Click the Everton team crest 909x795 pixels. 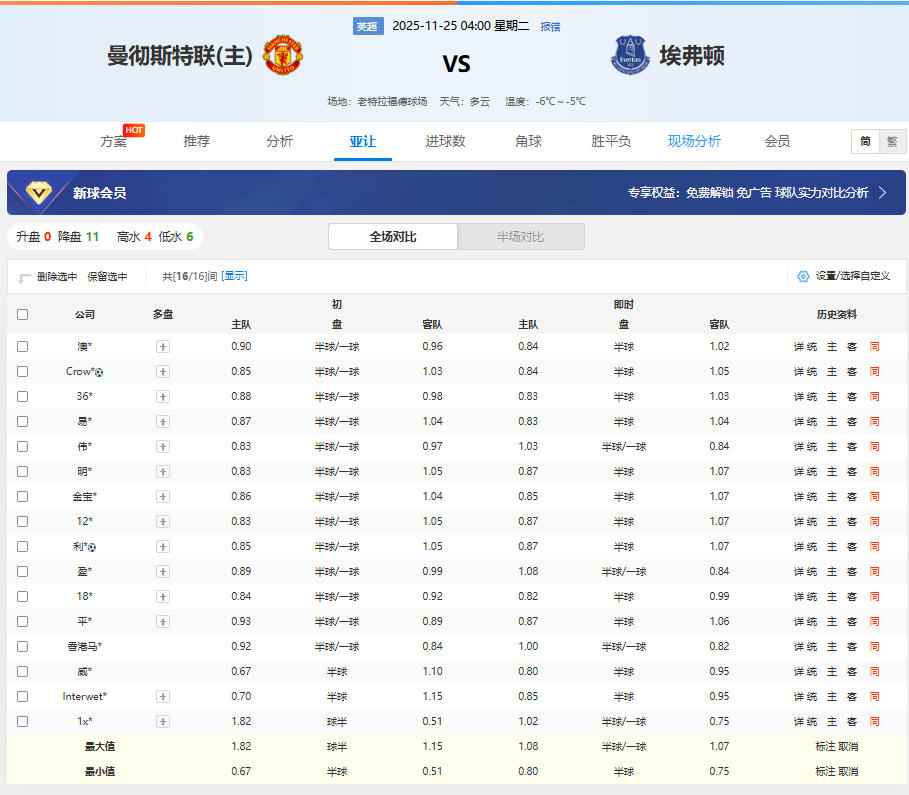[x=630, y=56]
